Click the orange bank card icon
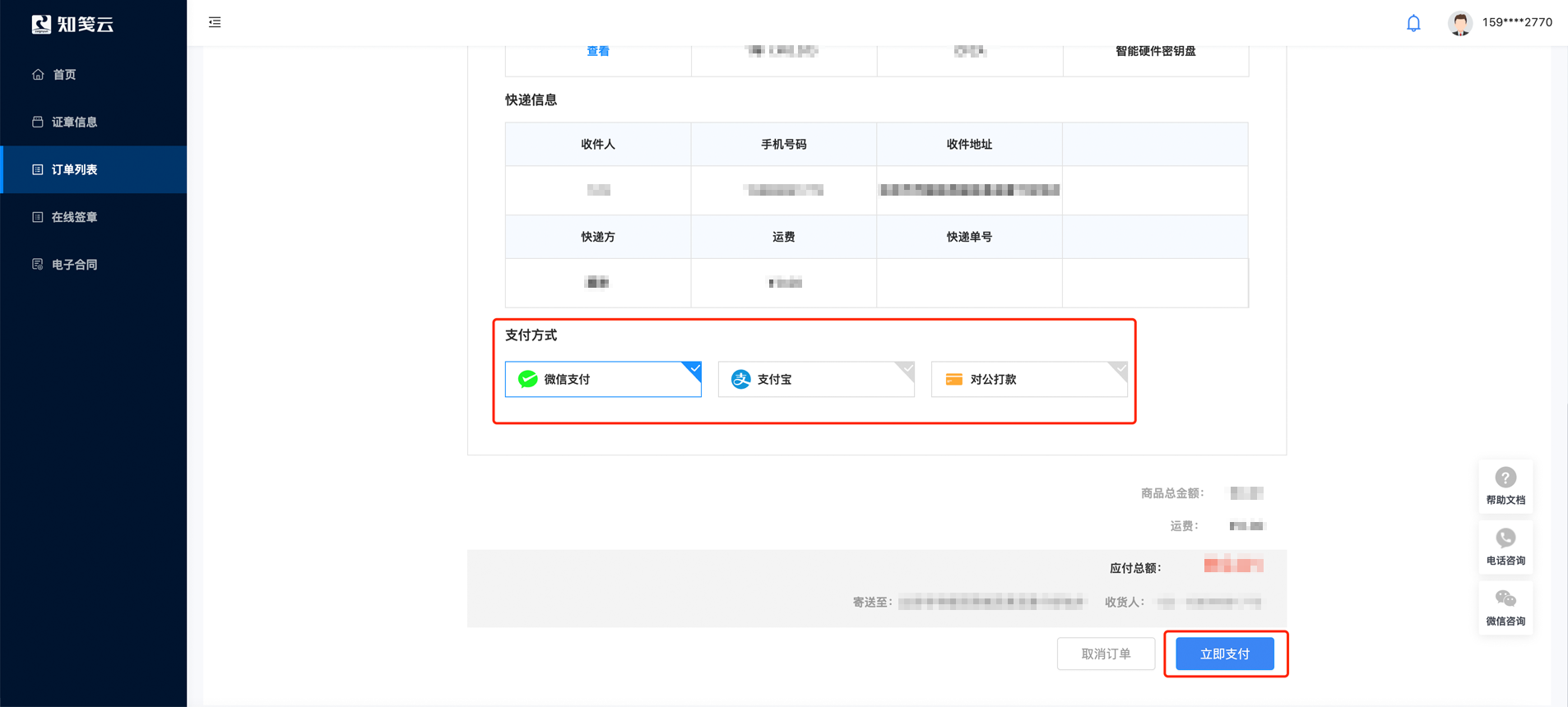Screen dimensions: 1568x707 tap(954, 379)
